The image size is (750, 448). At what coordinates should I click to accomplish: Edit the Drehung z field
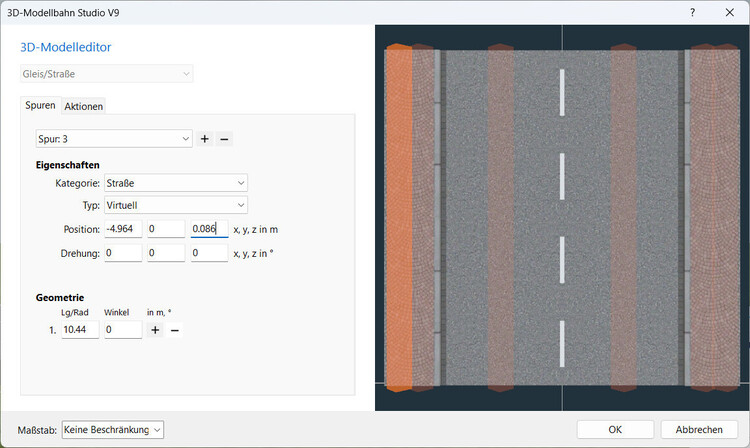pyautogui.click(x=209, y=253)
